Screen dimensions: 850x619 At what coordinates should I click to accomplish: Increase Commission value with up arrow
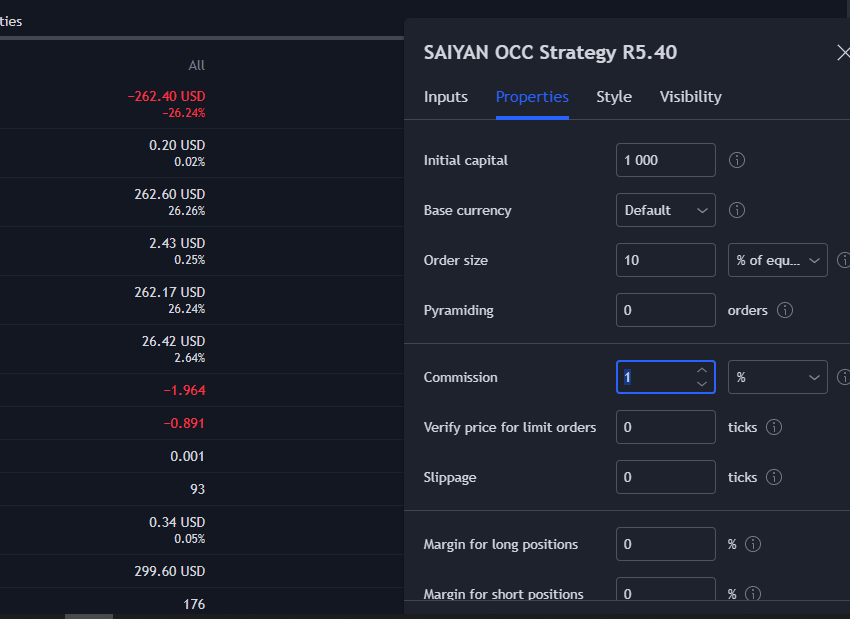[702, 371]
